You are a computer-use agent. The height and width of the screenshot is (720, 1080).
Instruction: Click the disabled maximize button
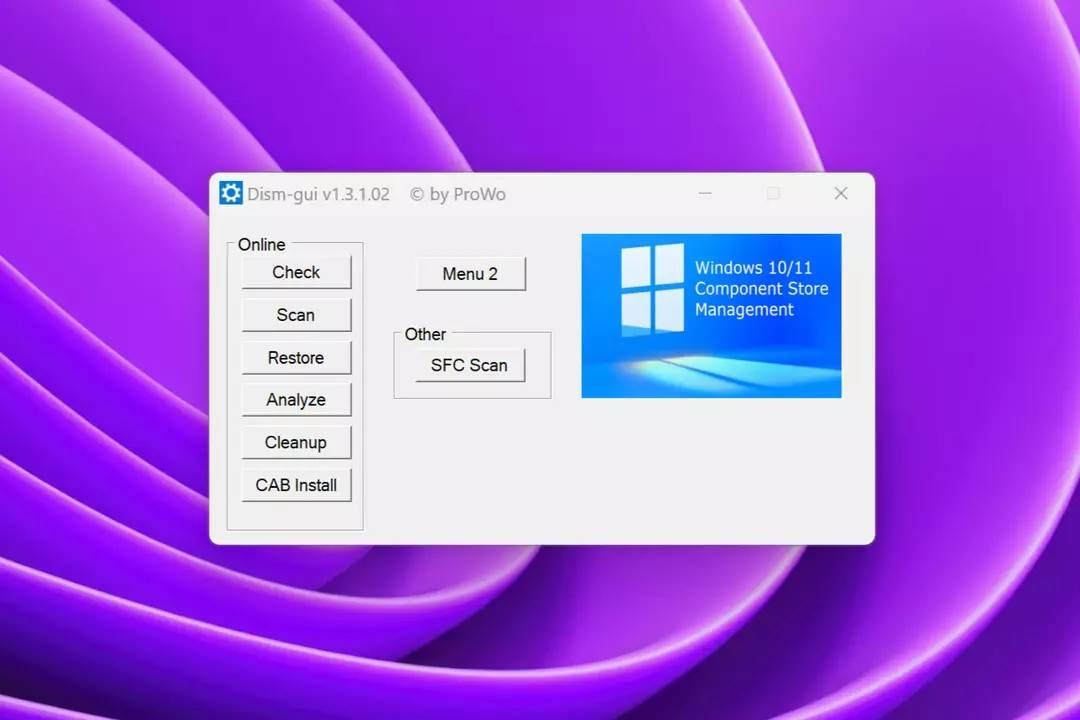(x=773, y=194)
